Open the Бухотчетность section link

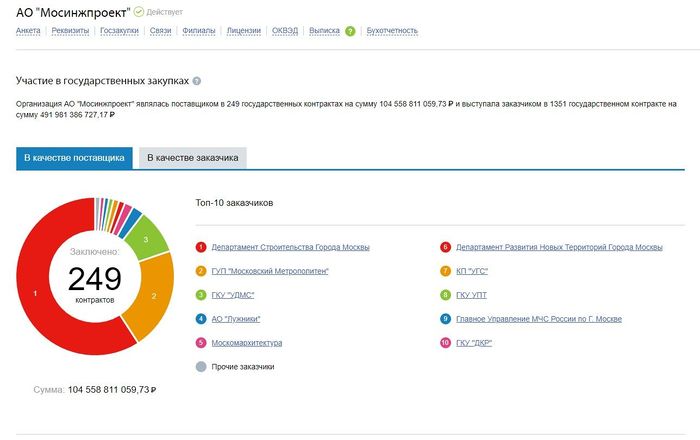pos(392,31)
